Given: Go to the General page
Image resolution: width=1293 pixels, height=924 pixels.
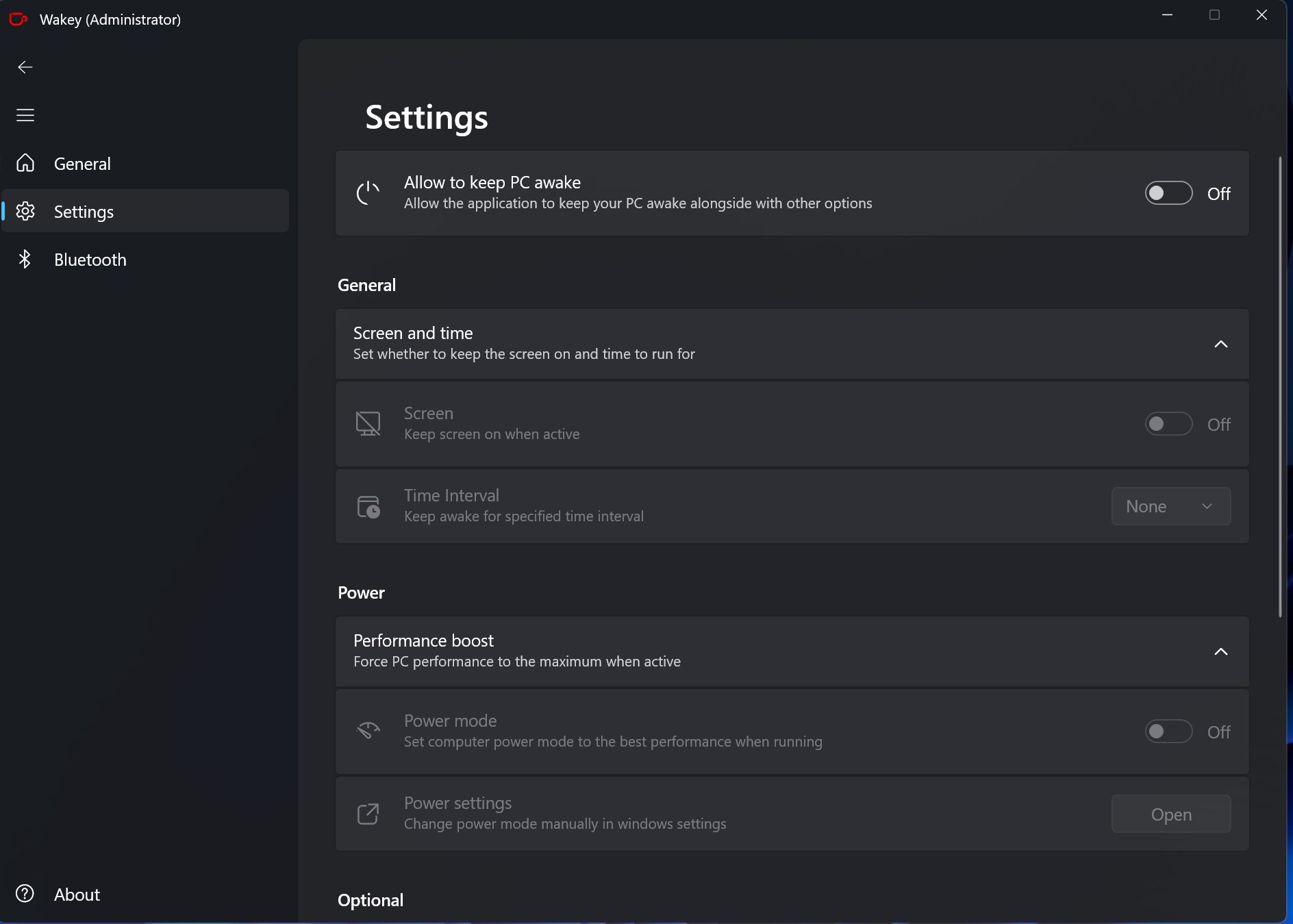Looking at the screenshot, I should pyautogui.click(x=82, y=164).
